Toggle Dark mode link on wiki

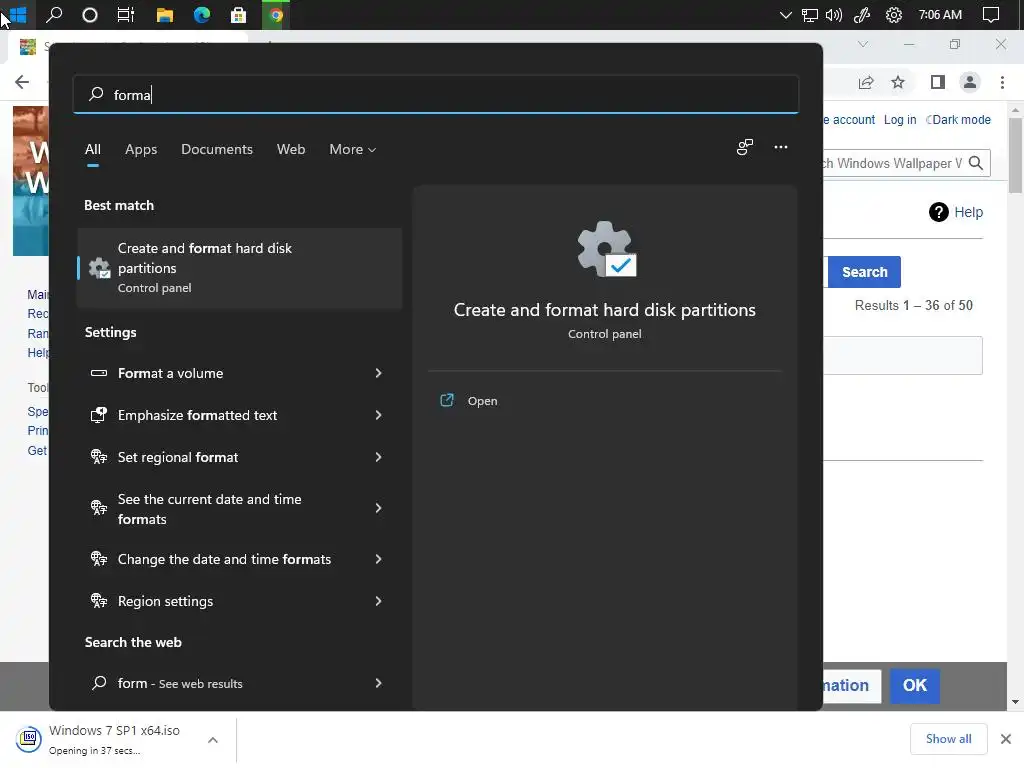[961, 120]
